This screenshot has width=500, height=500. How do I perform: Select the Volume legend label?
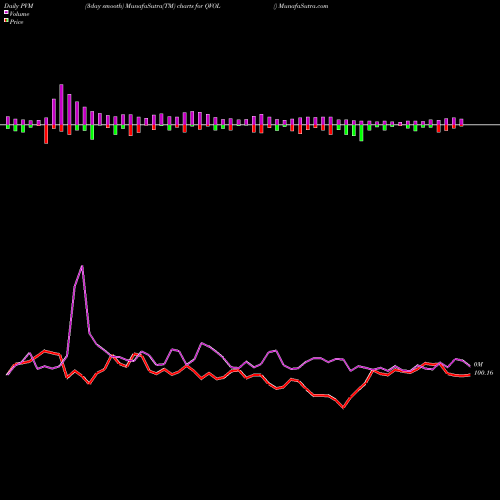coord(19,14)
